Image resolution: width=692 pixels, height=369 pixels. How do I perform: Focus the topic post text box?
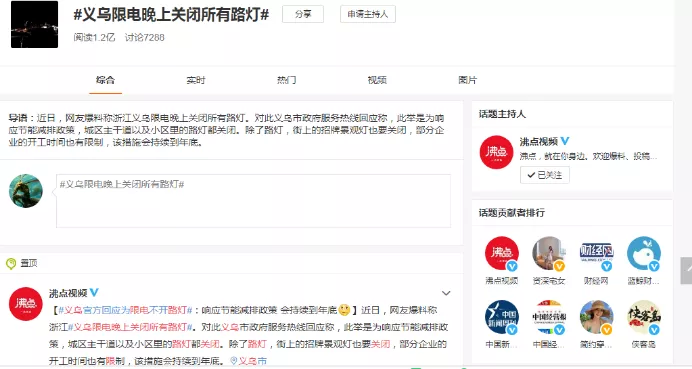tap(253, 201)
